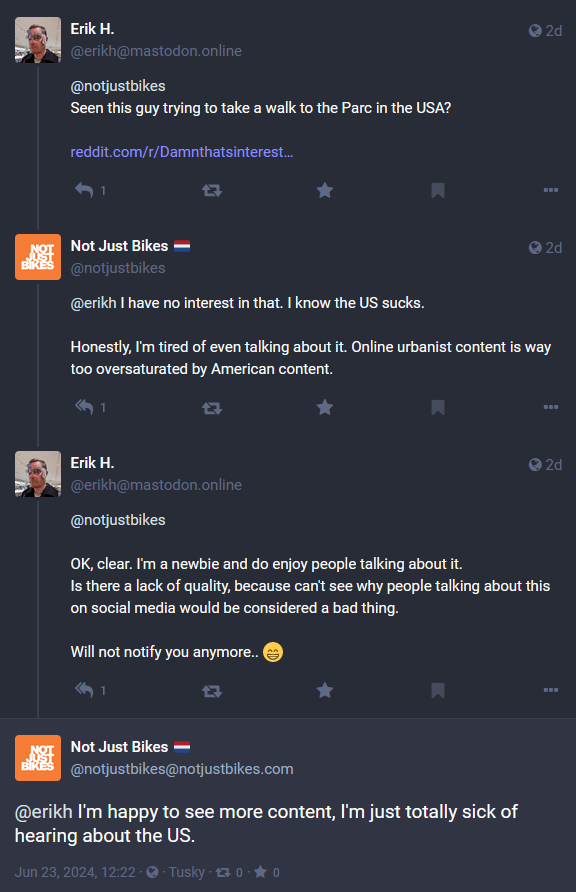Reply to Erik H.'s 'OK, clear' post

coord(84,690)
